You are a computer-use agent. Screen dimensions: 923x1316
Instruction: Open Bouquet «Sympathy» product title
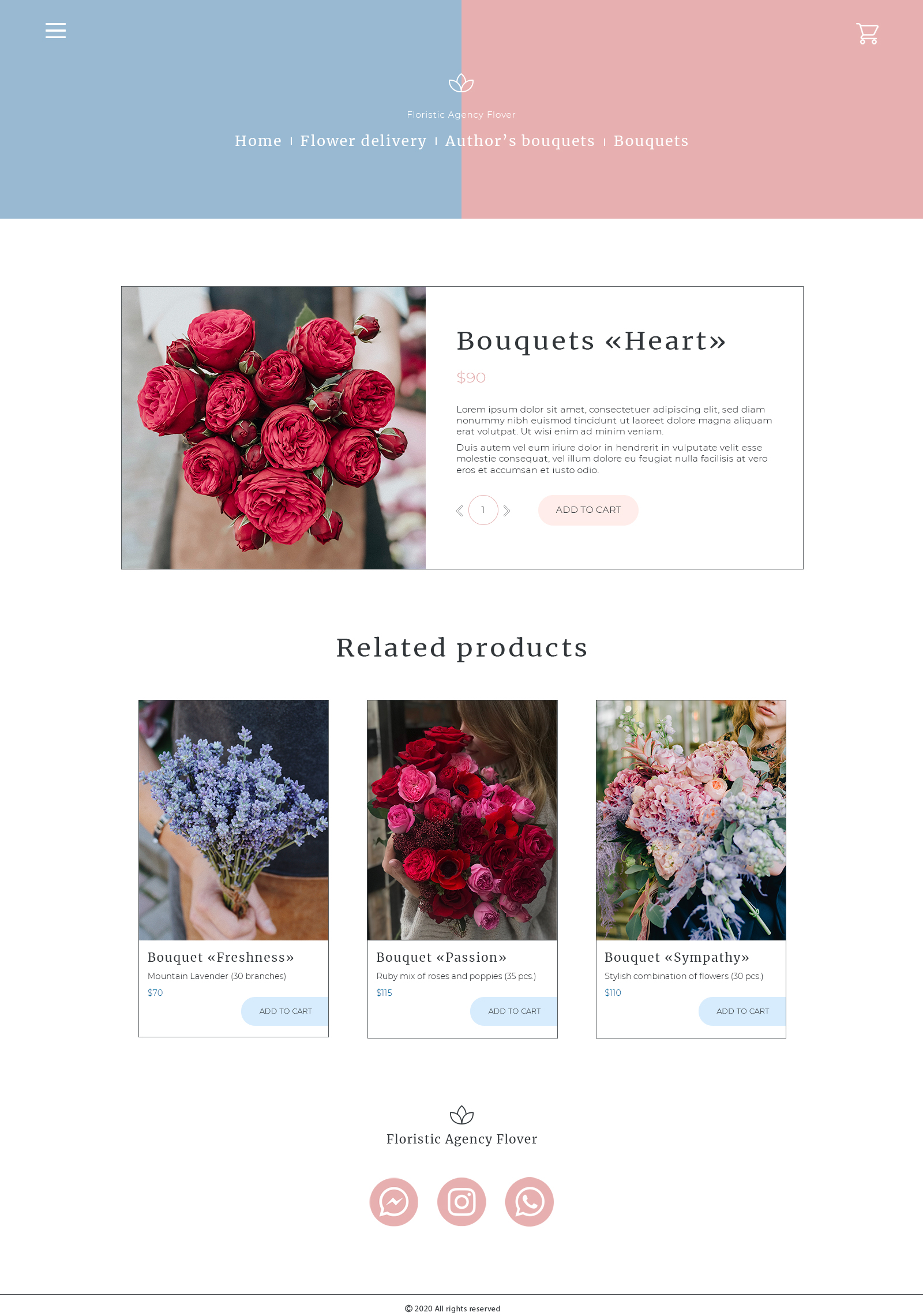[677, 958]
